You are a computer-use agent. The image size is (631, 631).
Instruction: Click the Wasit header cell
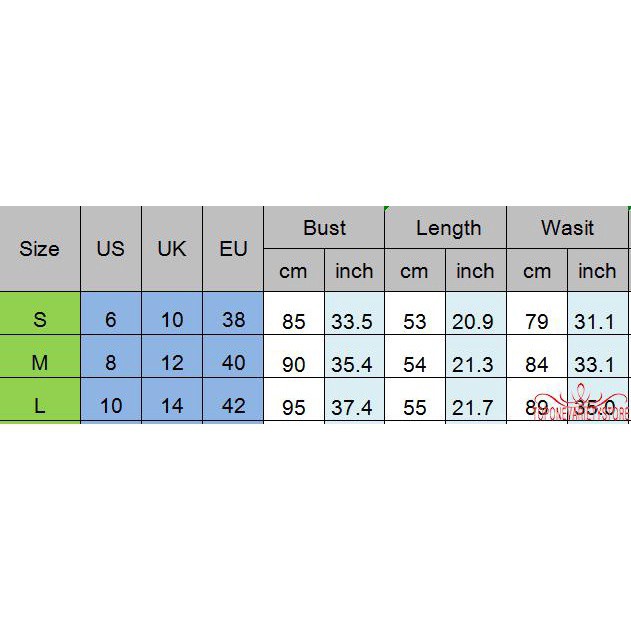[x=567, y=228]
